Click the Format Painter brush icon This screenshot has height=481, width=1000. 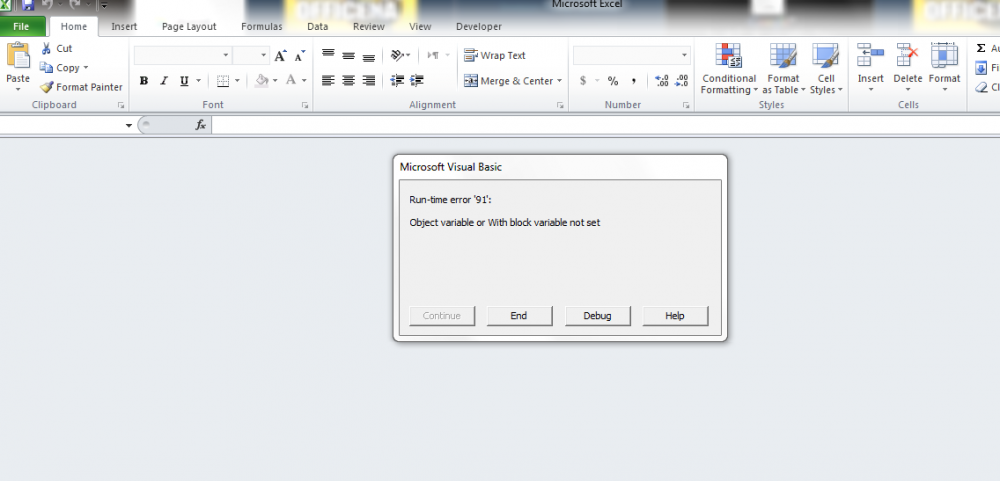click(x=47, y=87)
